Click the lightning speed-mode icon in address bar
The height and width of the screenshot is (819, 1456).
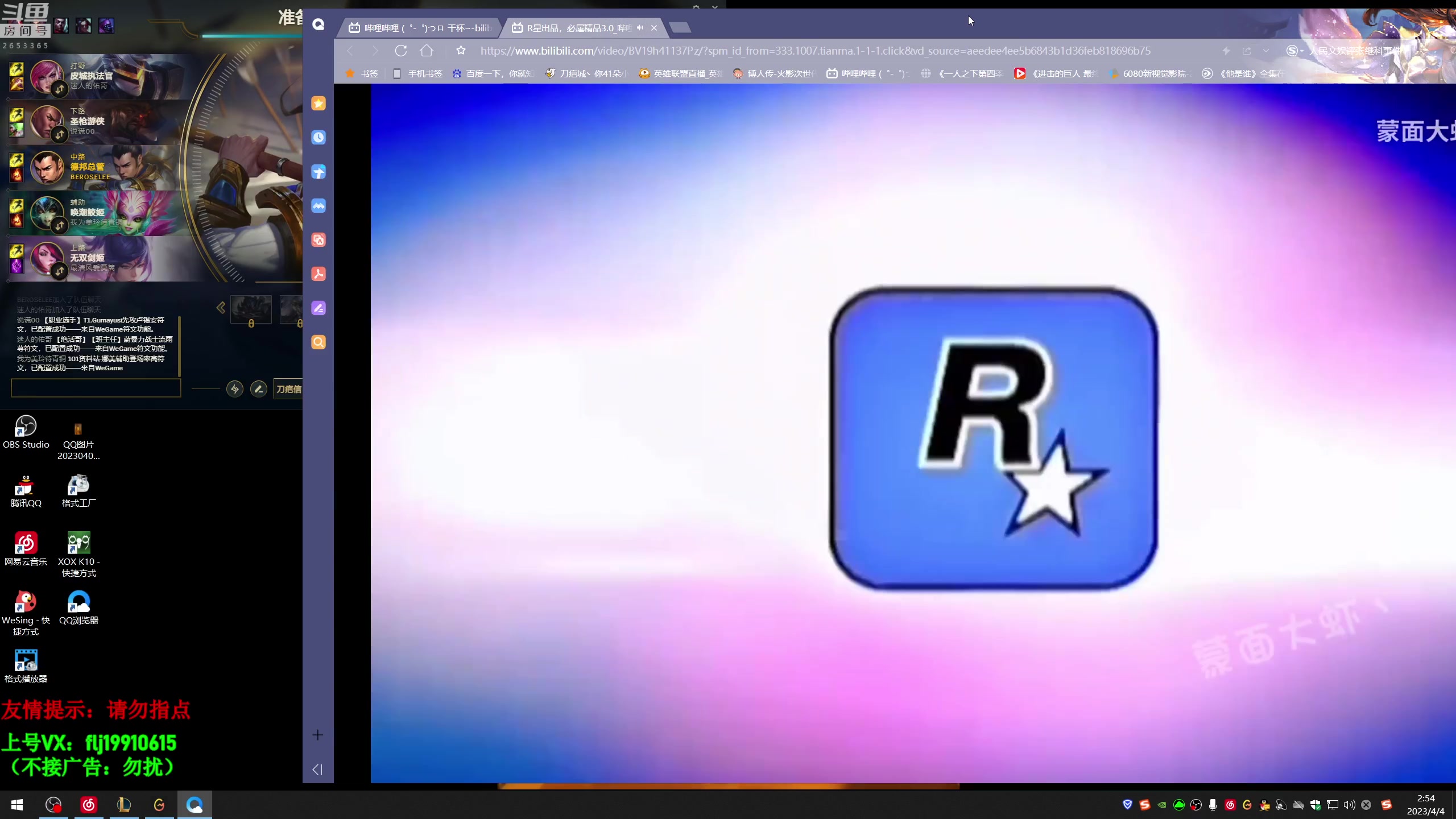(1226, 51)
